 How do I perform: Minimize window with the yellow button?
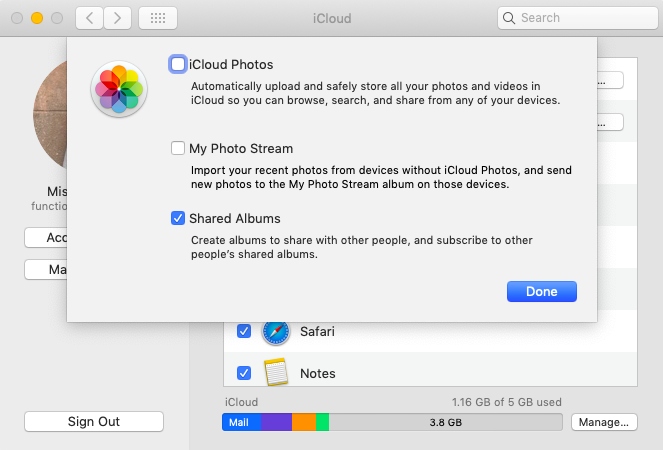click(x=37, y=18)
